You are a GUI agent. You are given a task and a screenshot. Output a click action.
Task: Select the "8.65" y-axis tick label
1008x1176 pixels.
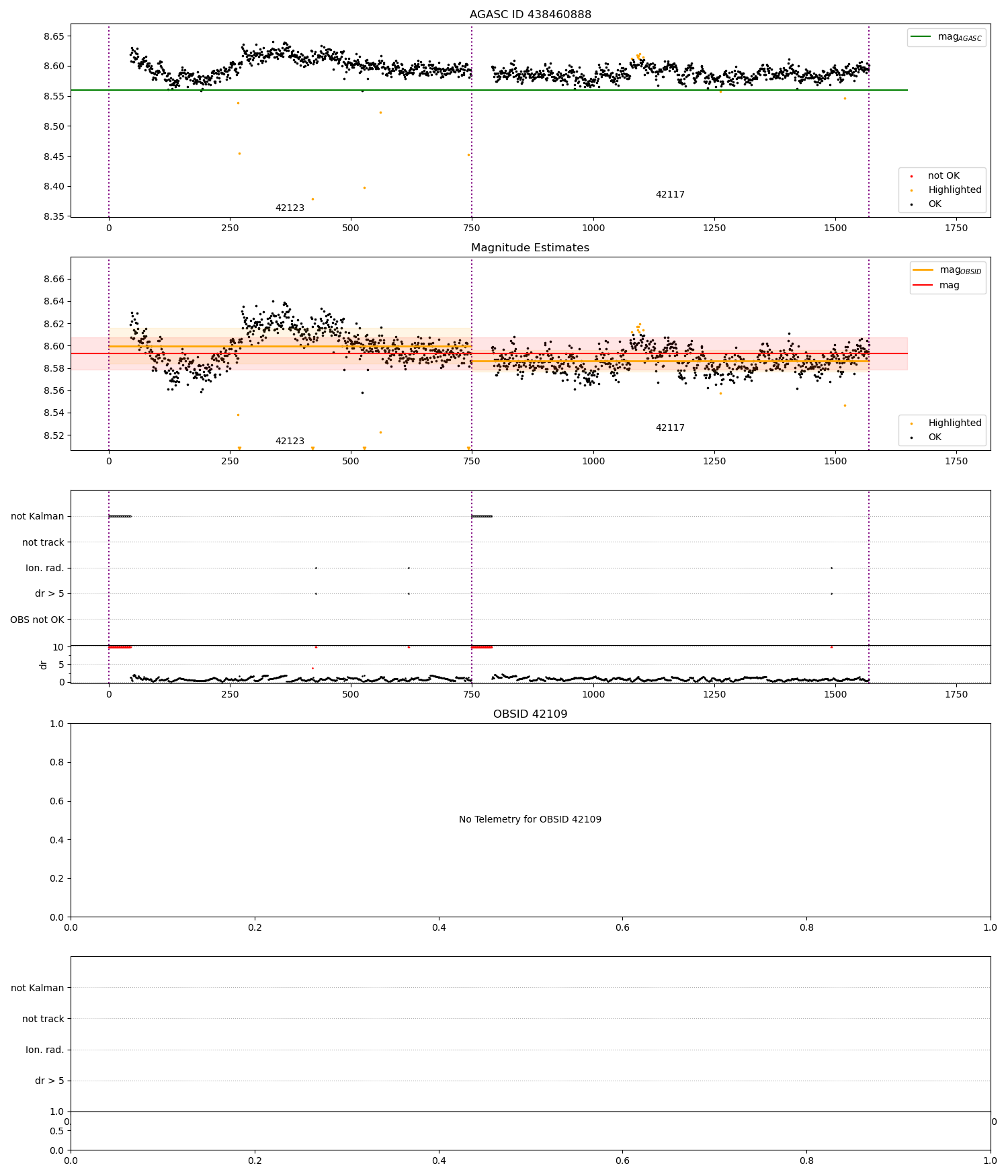[x=52, y=36]
